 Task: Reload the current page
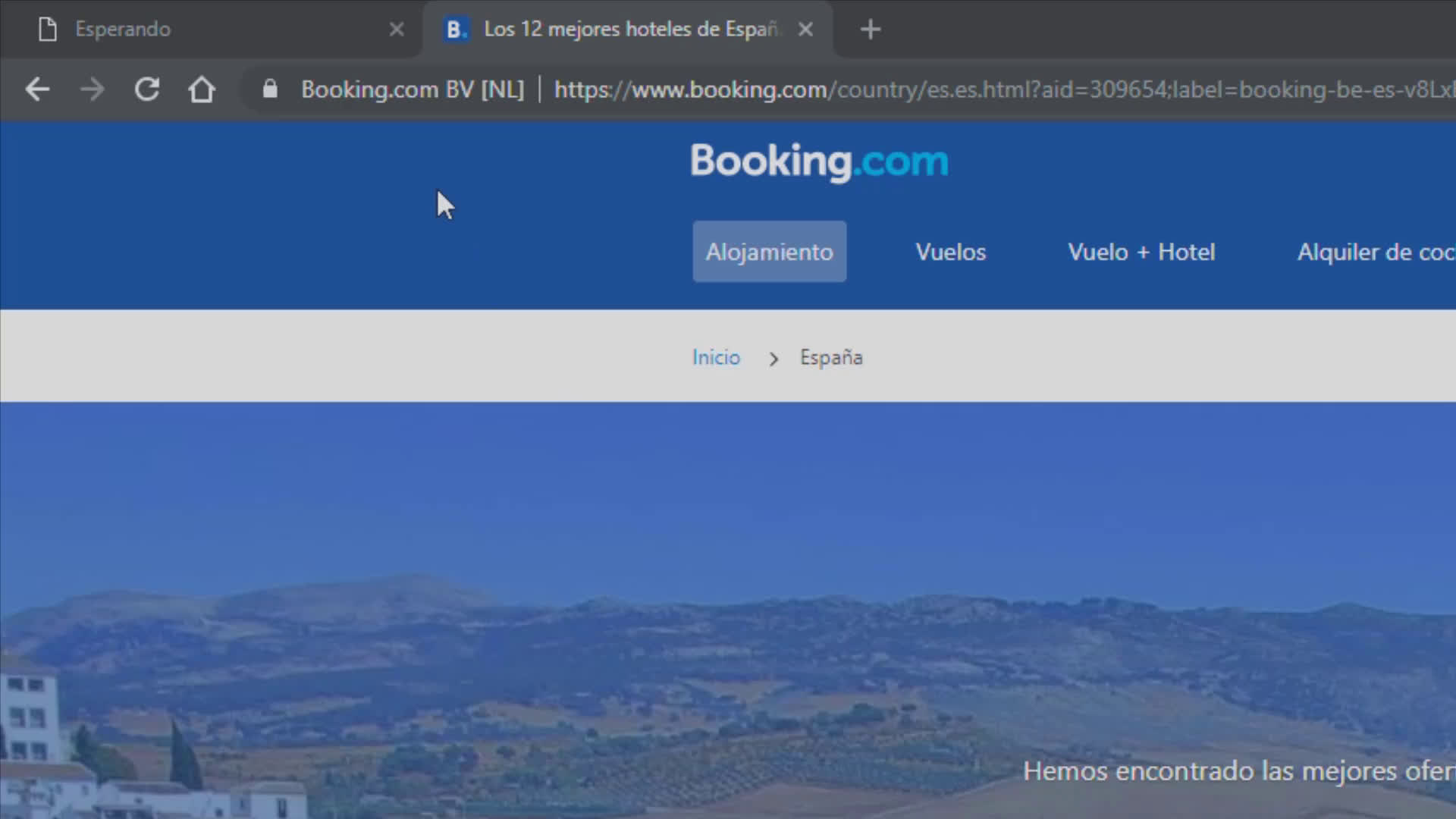coord(147,89)
